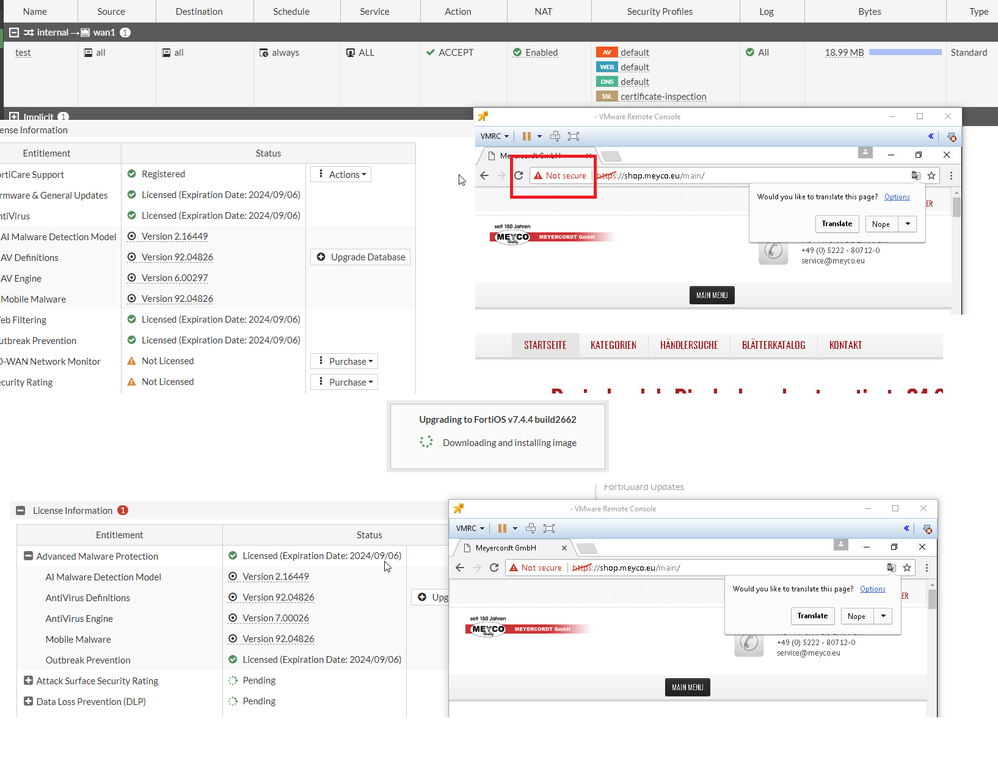Collapse the internal to wan1 policy group
This screenshot has height=765, width=998.
(x=14, y=32)
